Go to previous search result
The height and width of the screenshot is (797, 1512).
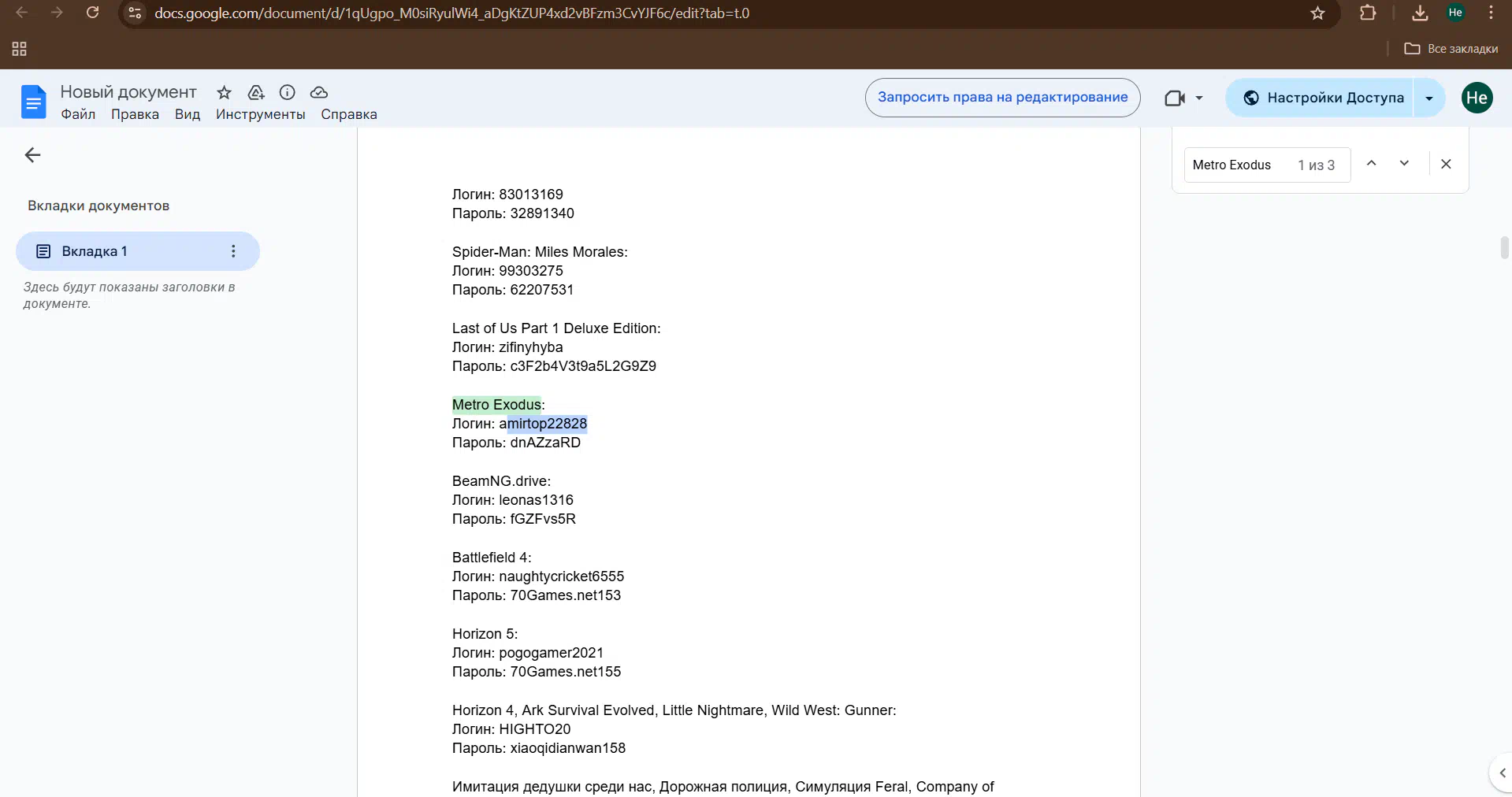tap(1371, 163)
